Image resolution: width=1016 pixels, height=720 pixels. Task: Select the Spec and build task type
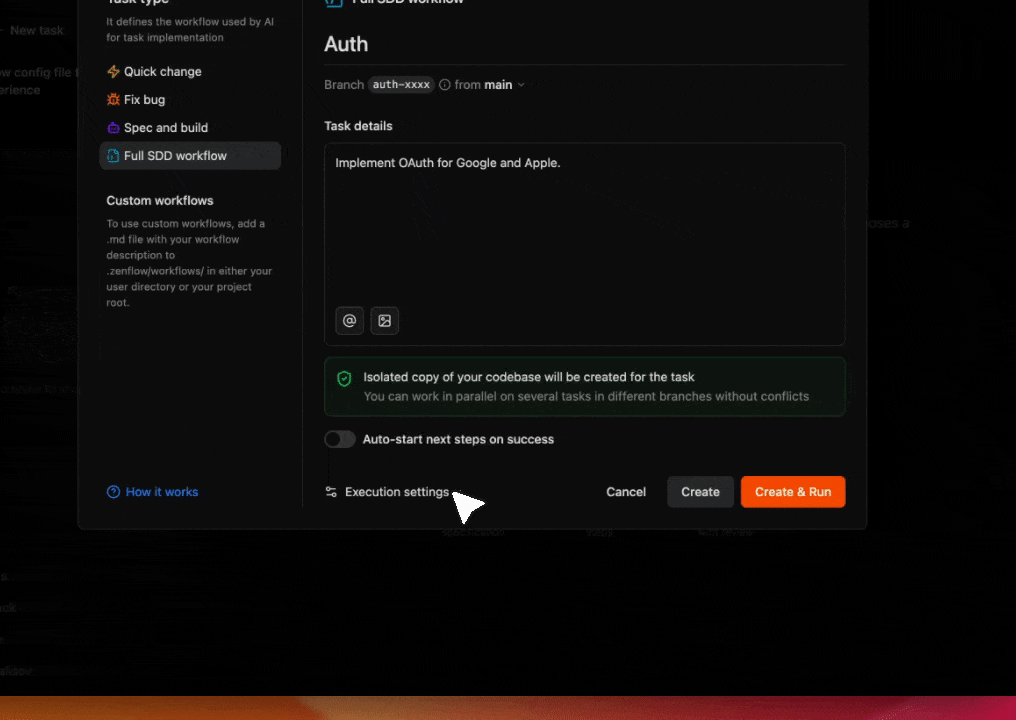tap(166, 128)
